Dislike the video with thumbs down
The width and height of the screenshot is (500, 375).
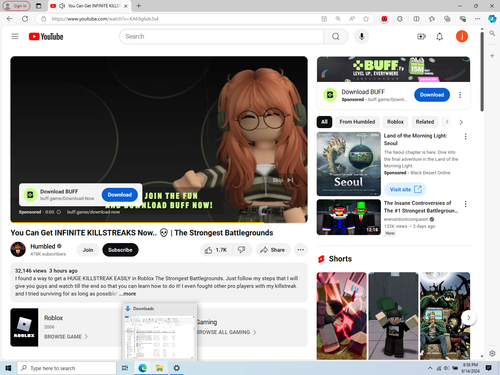pos(242,250)
